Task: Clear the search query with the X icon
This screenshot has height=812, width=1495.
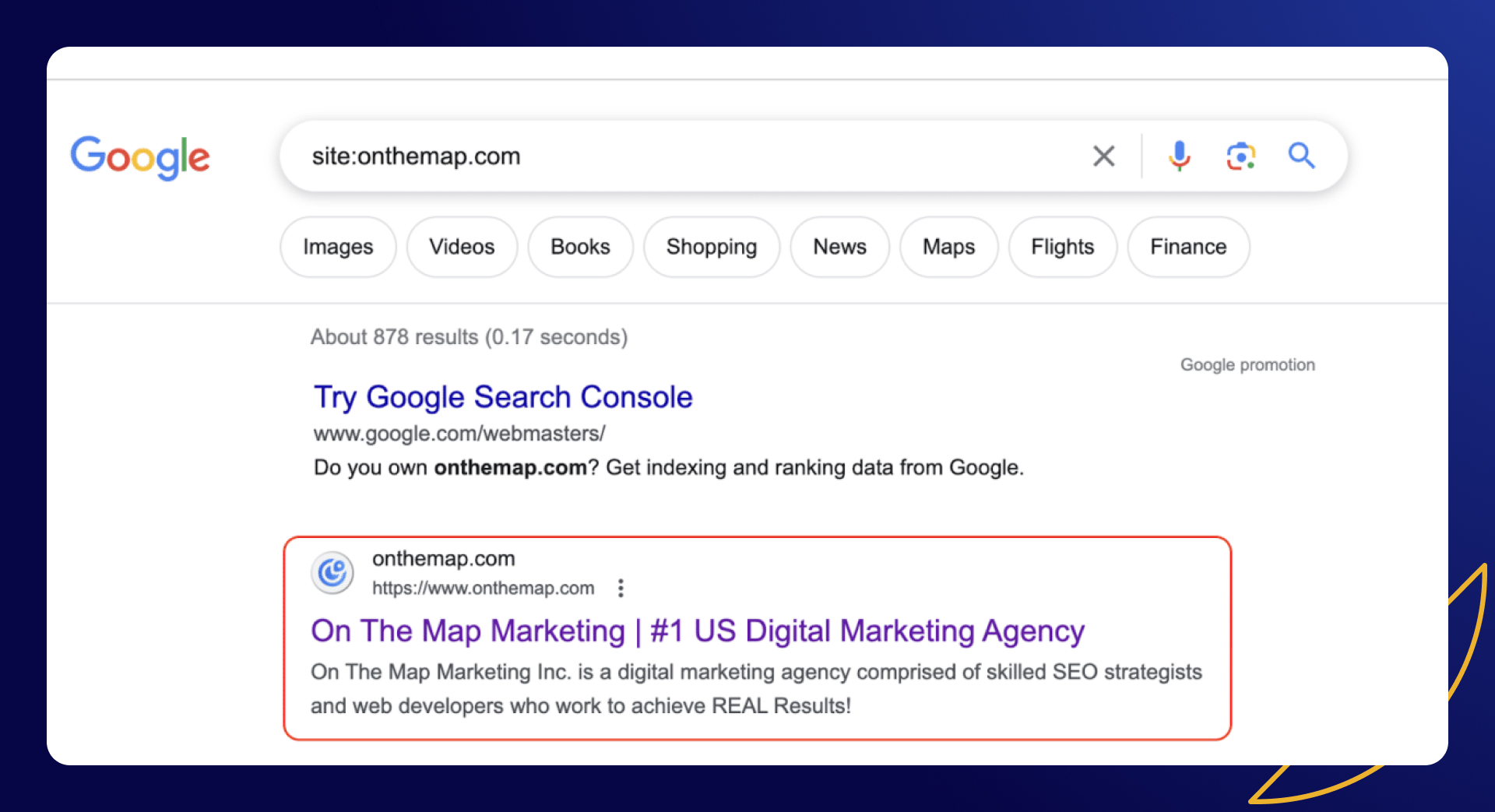Action: pyautogui.click(x=1103, y=156)
